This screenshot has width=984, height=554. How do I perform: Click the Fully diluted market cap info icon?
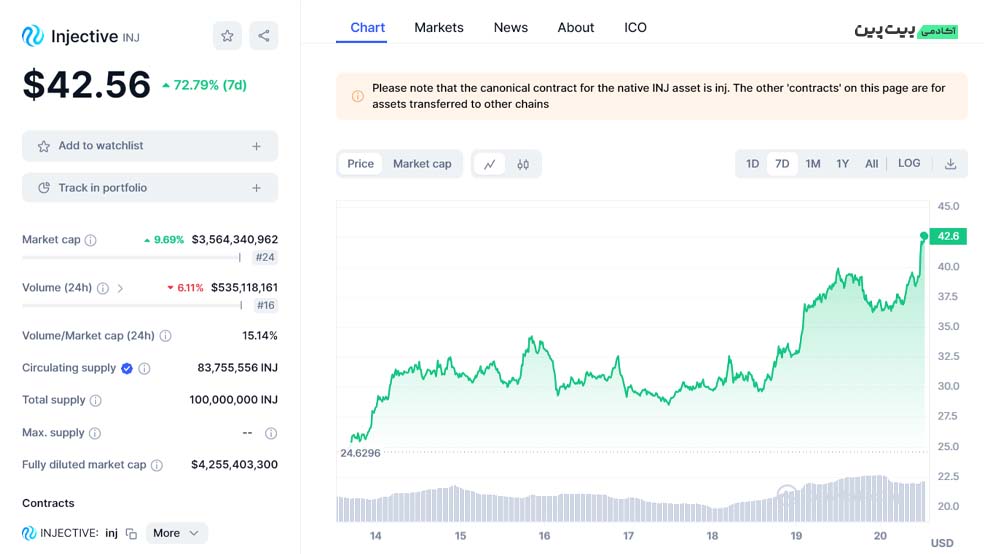(157, 465)
